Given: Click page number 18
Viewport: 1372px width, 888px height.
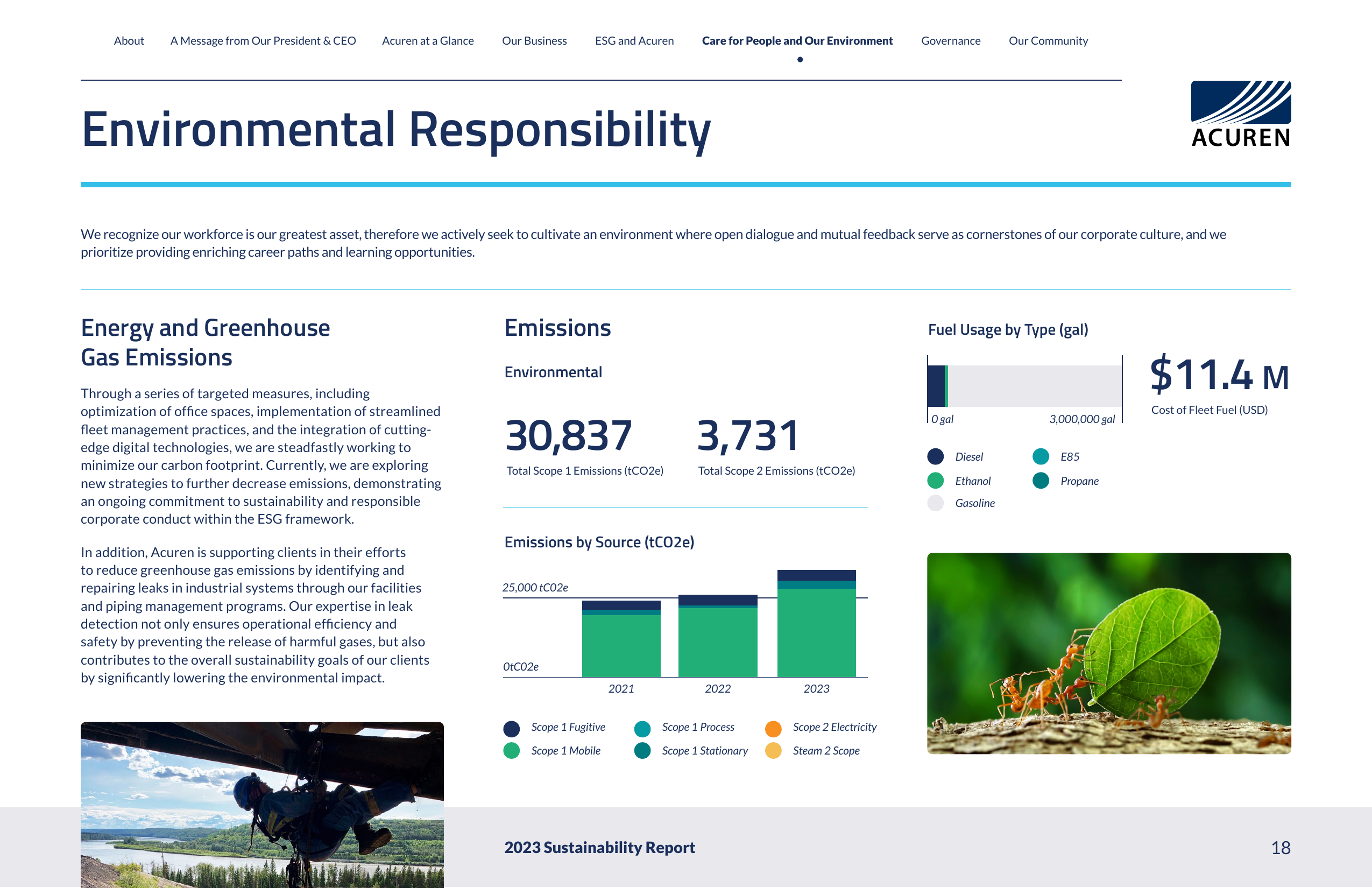Looking at the screenshot, I should 1281,848.
